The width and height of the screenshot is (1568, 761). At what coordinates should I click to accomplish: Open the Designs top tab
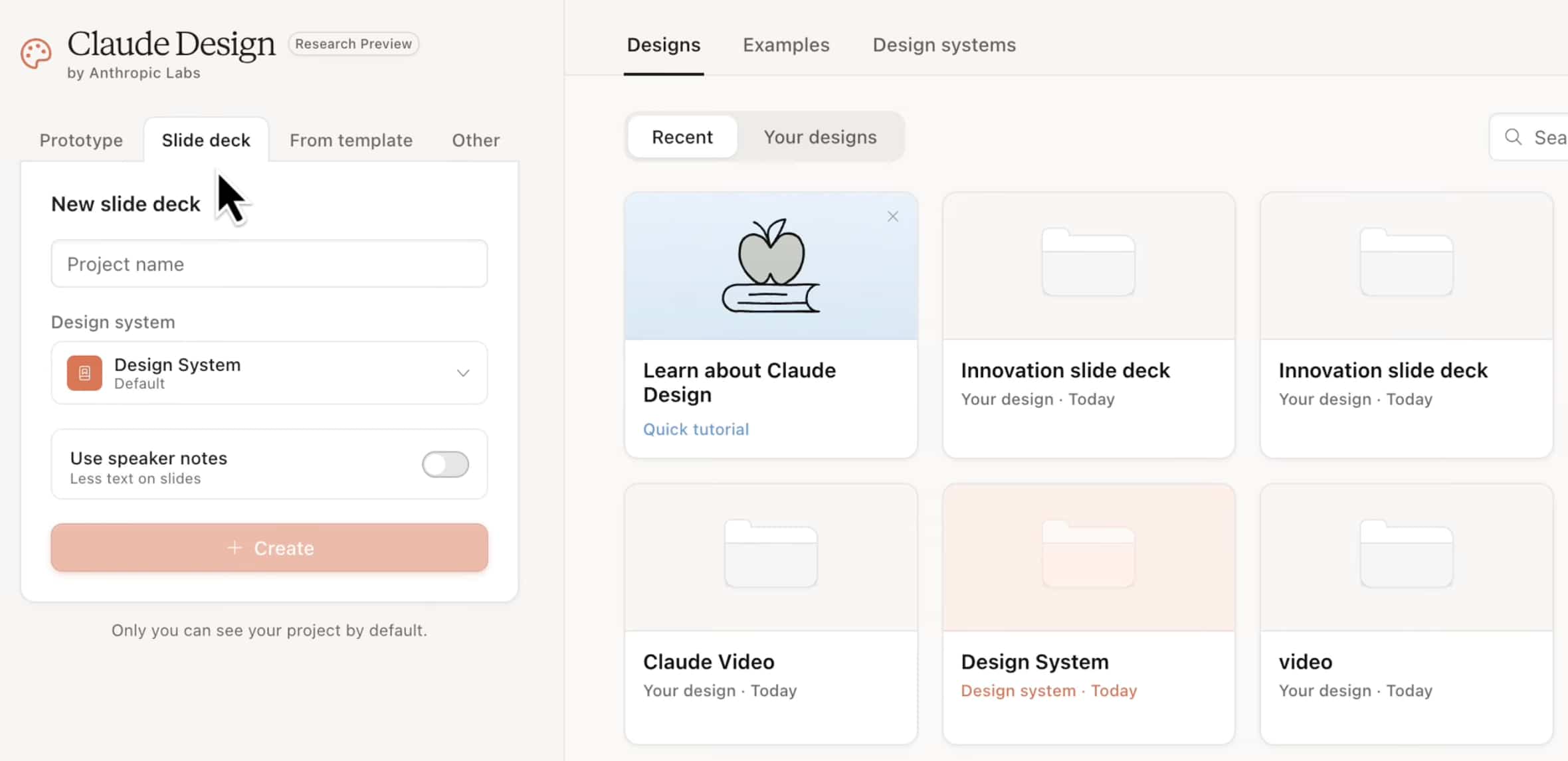[x=664, y=44]
